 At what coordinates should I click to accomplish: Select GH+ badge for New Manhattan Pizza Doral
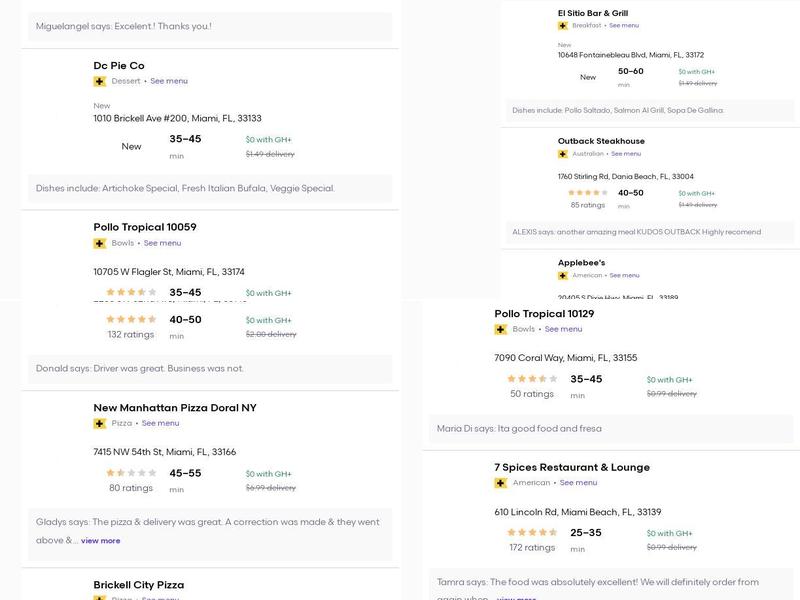[x=100, y=423]
